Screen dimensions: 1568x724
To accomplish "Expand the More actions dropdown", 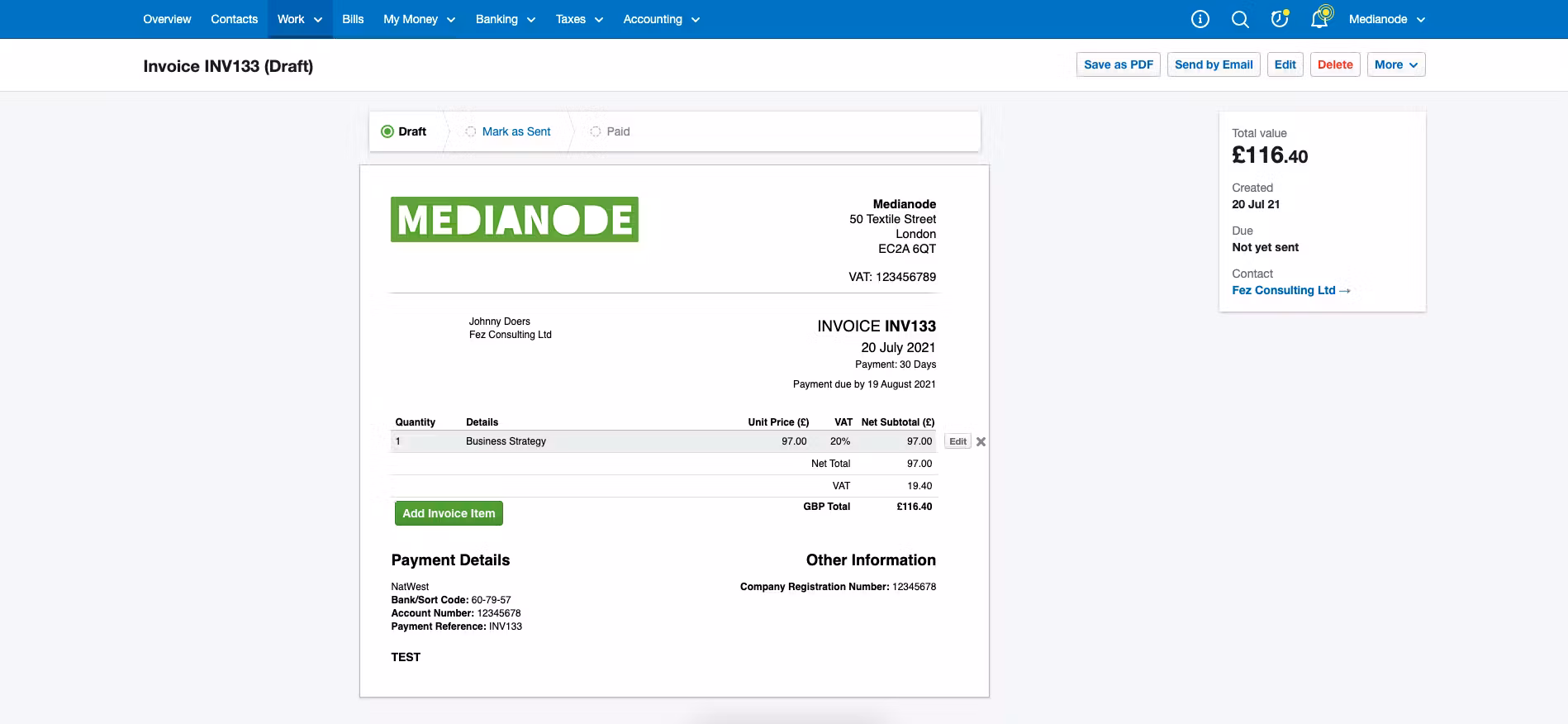I will click(x=1395, y=64).
